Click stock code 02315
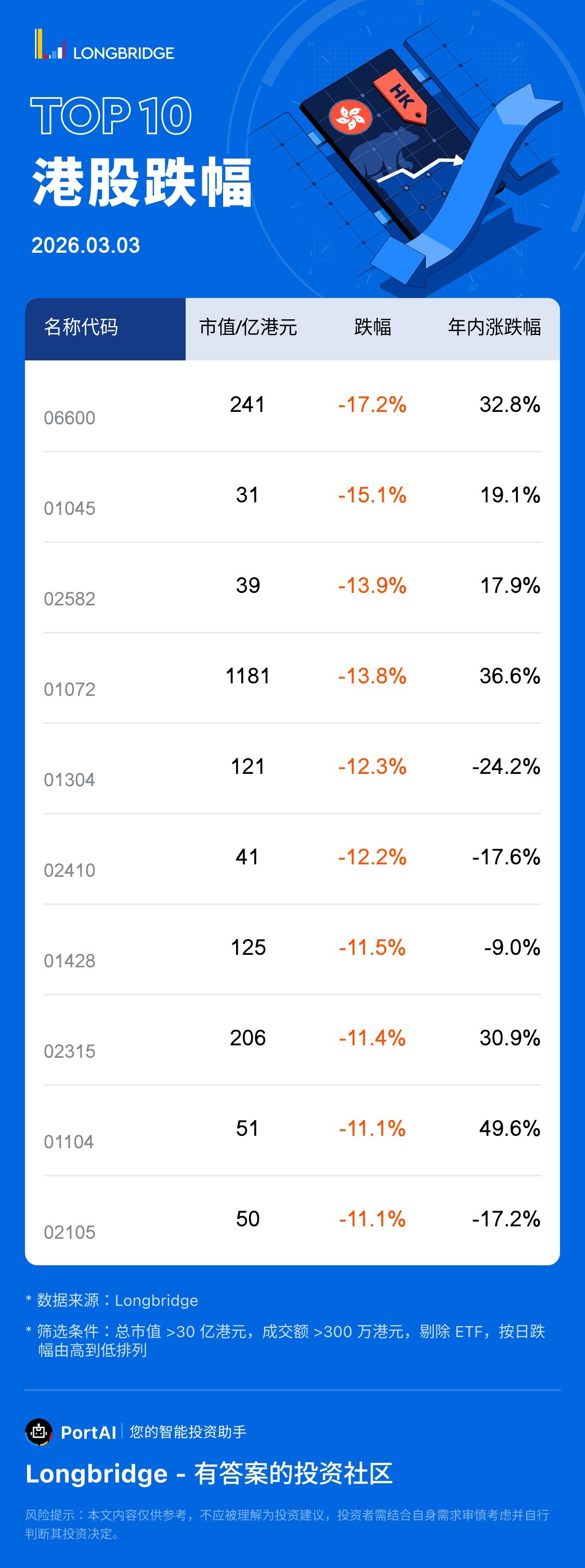The width and height of the screenshot is (585, 1568). tap(69, 1051)
